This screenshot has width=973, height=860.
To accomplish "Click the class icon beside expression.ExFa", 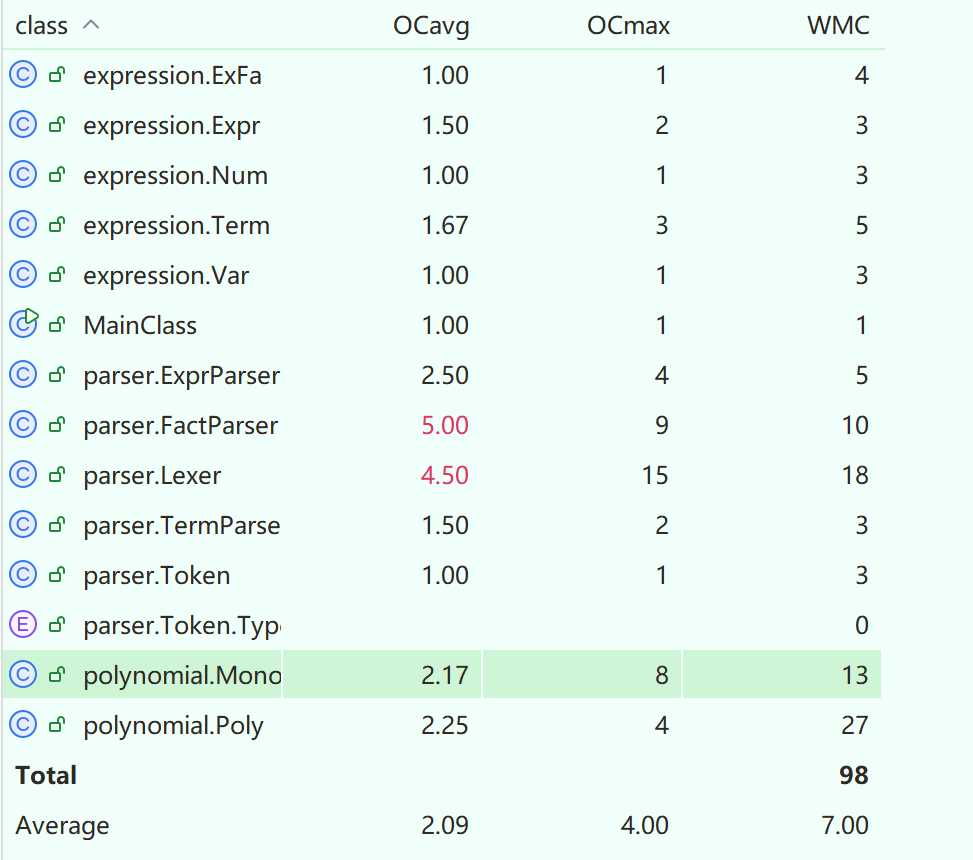I will pos(23,75).
